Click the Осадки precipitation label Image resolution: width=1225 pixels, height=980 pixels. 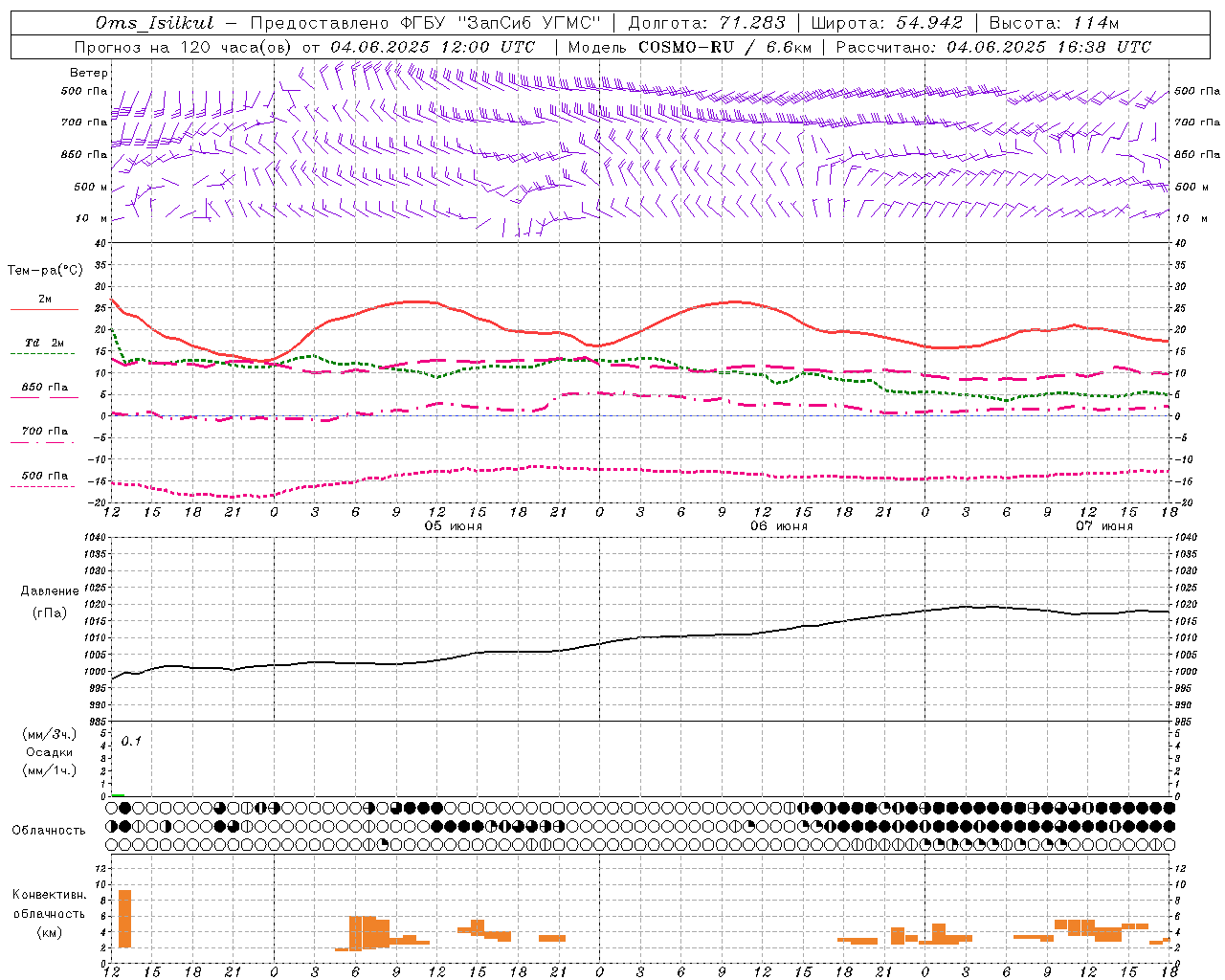[49, 752]
